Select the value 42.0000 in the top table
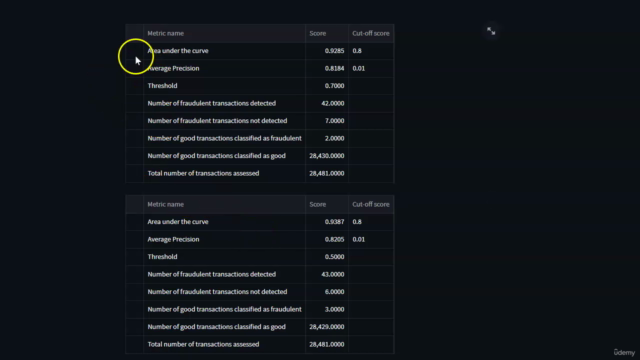Screen dimensions: 640x360 pos(333,103)
